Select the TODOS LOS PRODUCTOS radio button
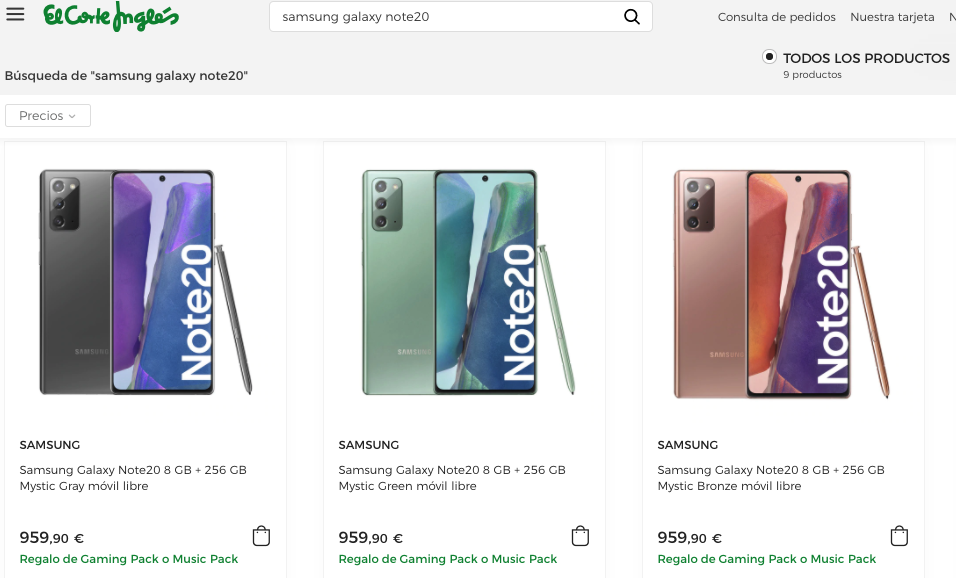This screenshot has height=578, width=956. 768,58
